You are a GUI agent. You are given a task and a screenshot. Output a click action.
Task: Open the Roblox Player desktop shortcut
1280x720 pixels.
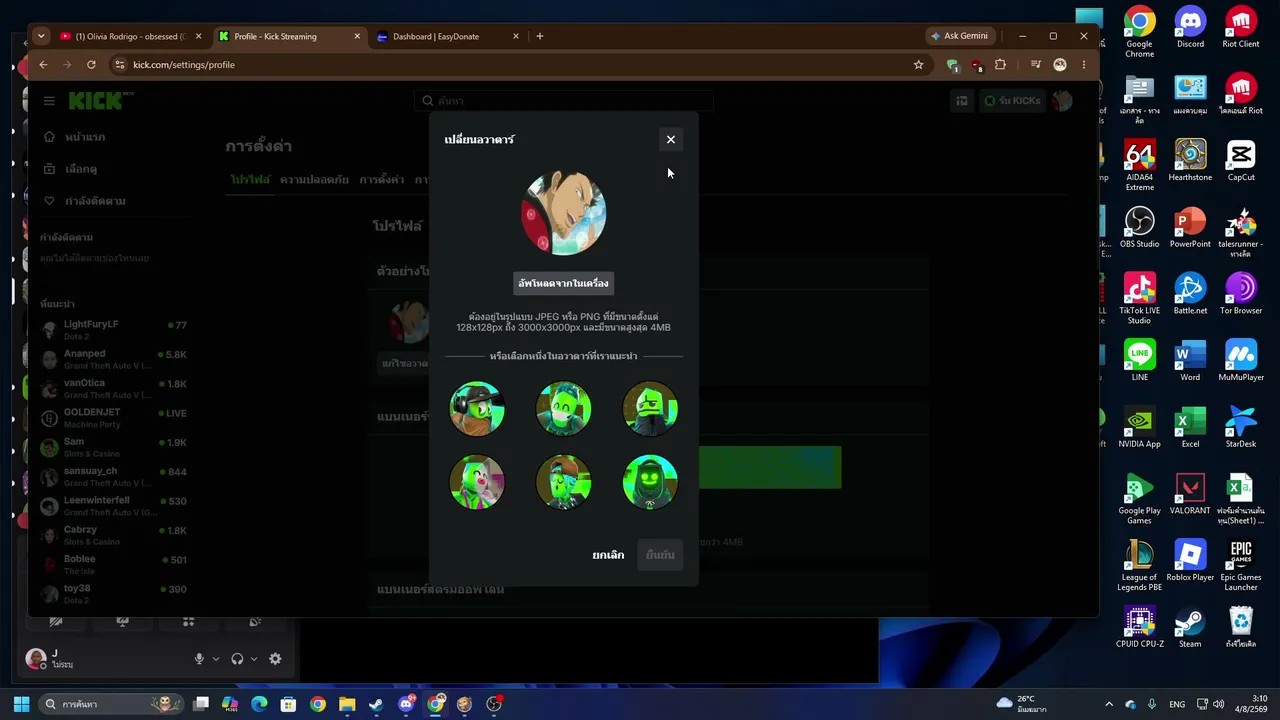tap(1190, 561)
